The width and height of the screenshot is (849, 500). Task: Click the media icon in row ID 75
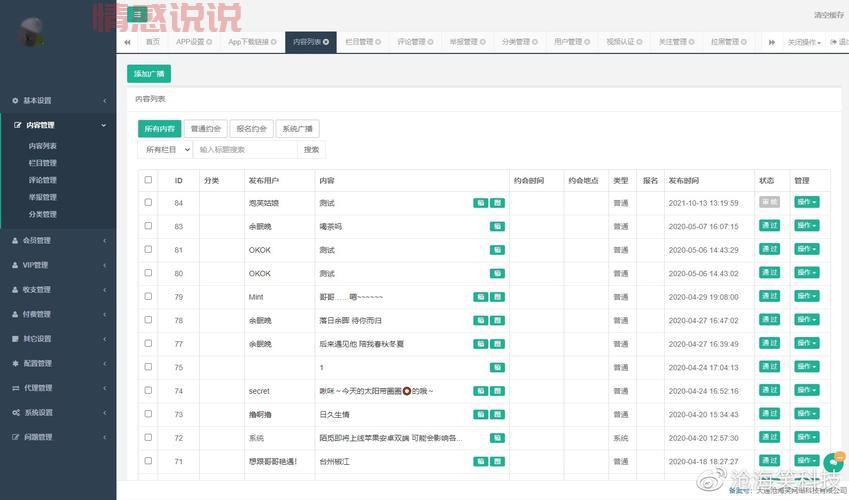(x=497, y=367)
